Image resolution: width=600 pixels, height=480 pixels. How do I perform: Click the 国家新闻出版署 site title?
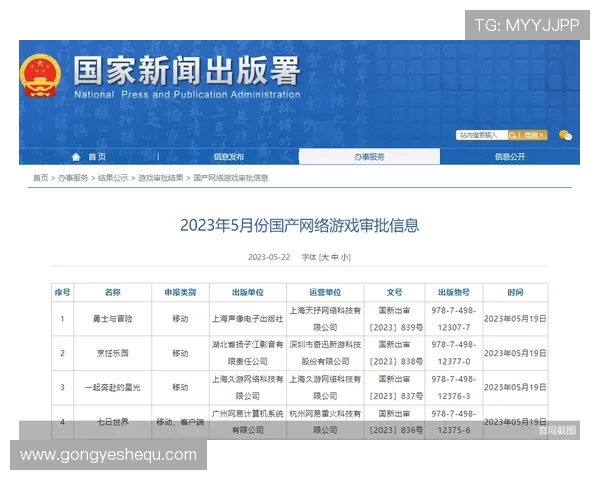click(187, 70)
